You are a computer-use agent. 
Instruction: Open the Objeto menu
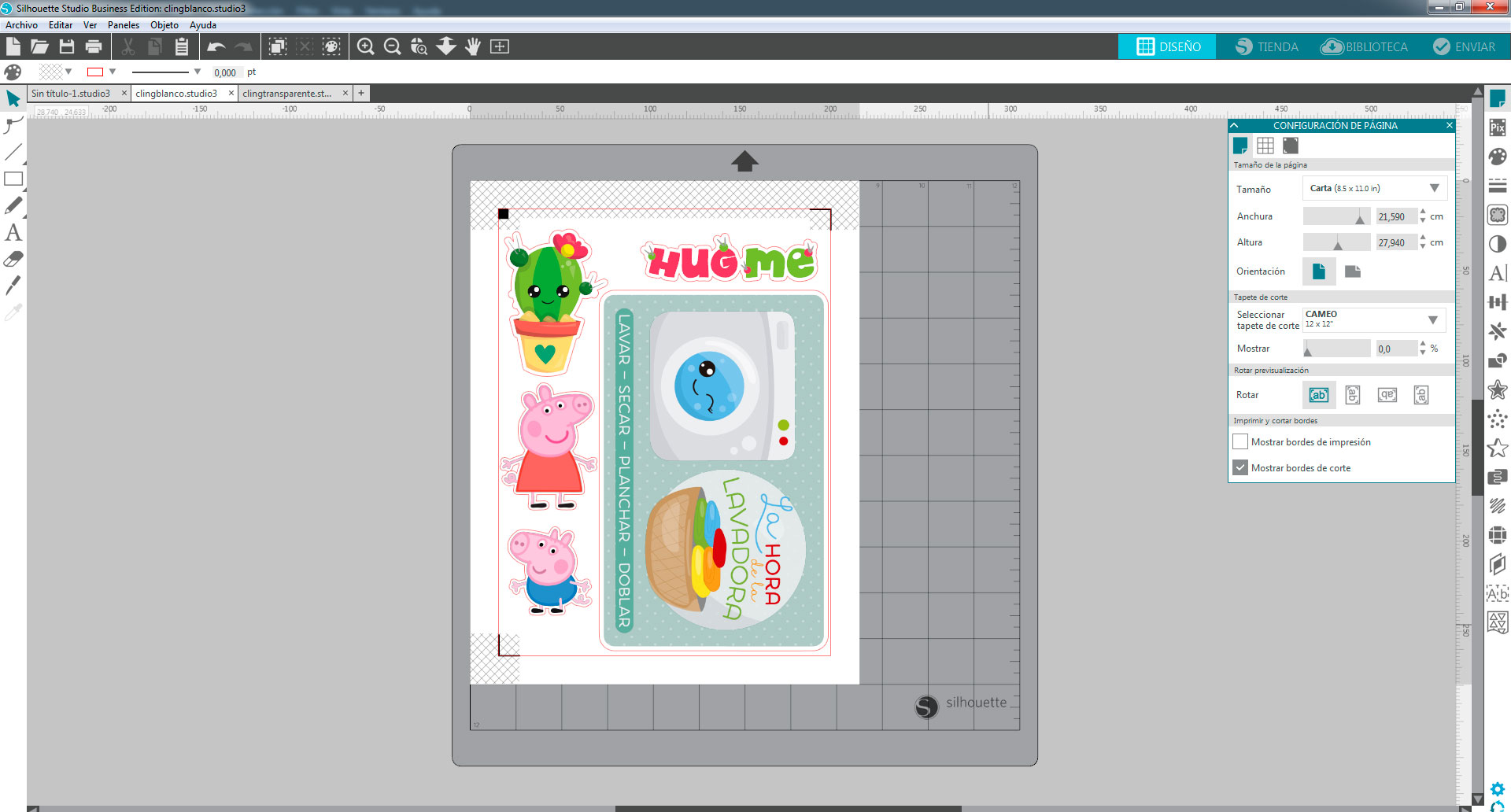[164, 25]
